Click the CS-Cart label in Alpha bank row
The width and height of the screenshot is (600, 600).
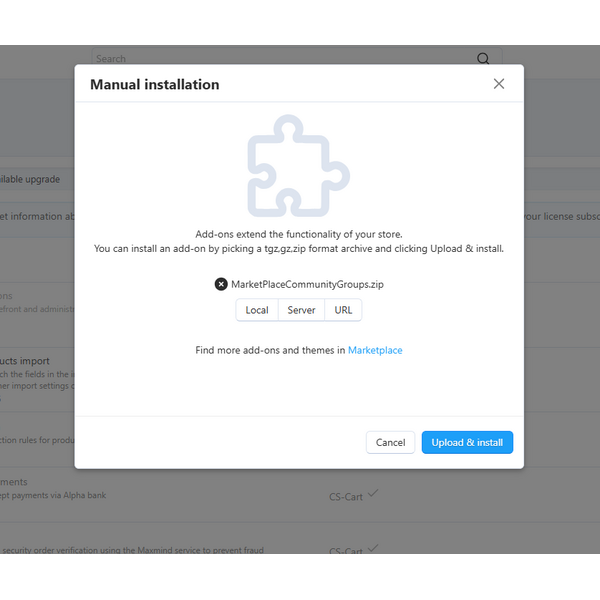click(x=345, y=495)
